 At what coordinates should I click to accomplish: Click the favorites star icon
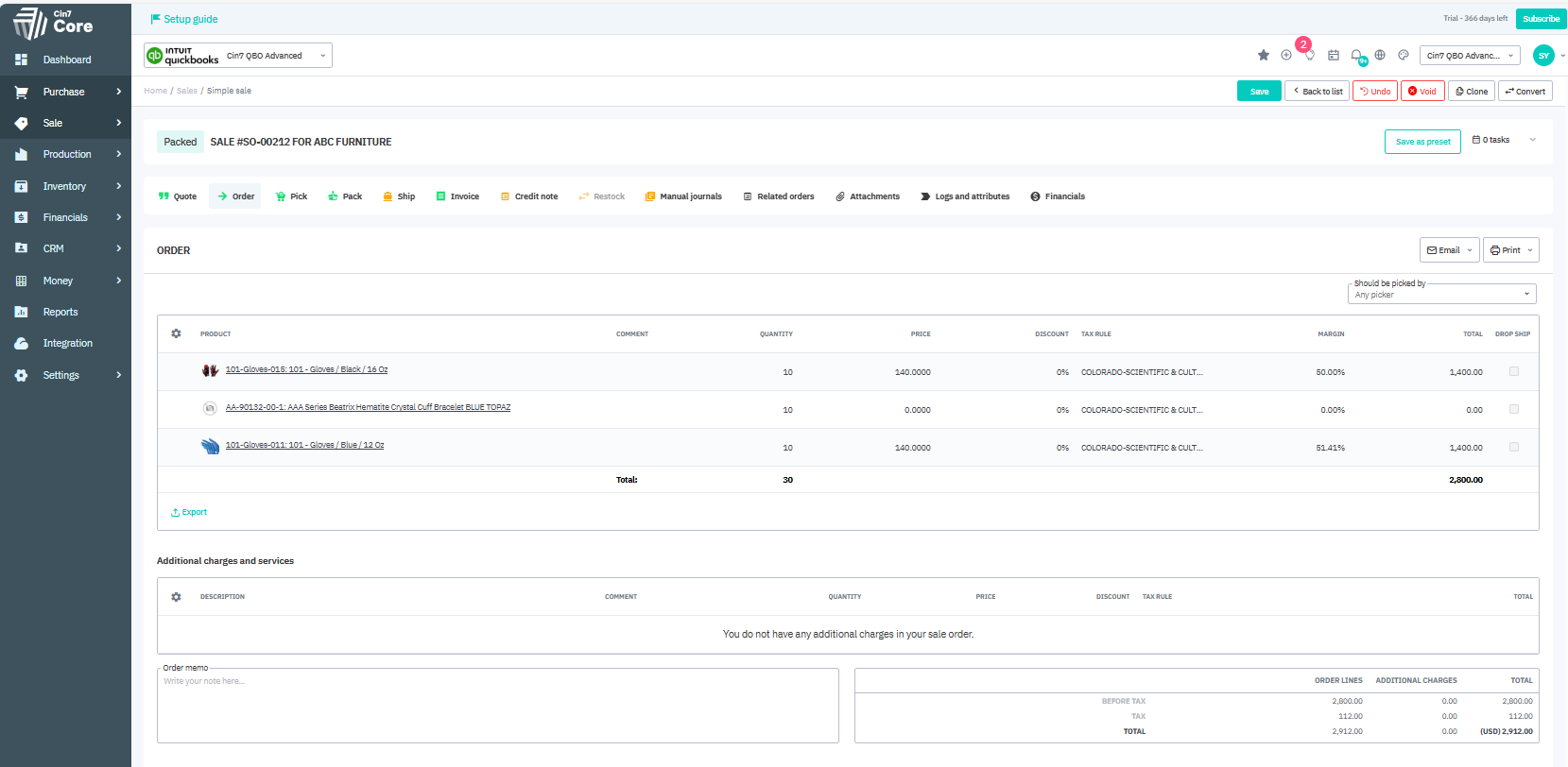[x=1263, y=55]
